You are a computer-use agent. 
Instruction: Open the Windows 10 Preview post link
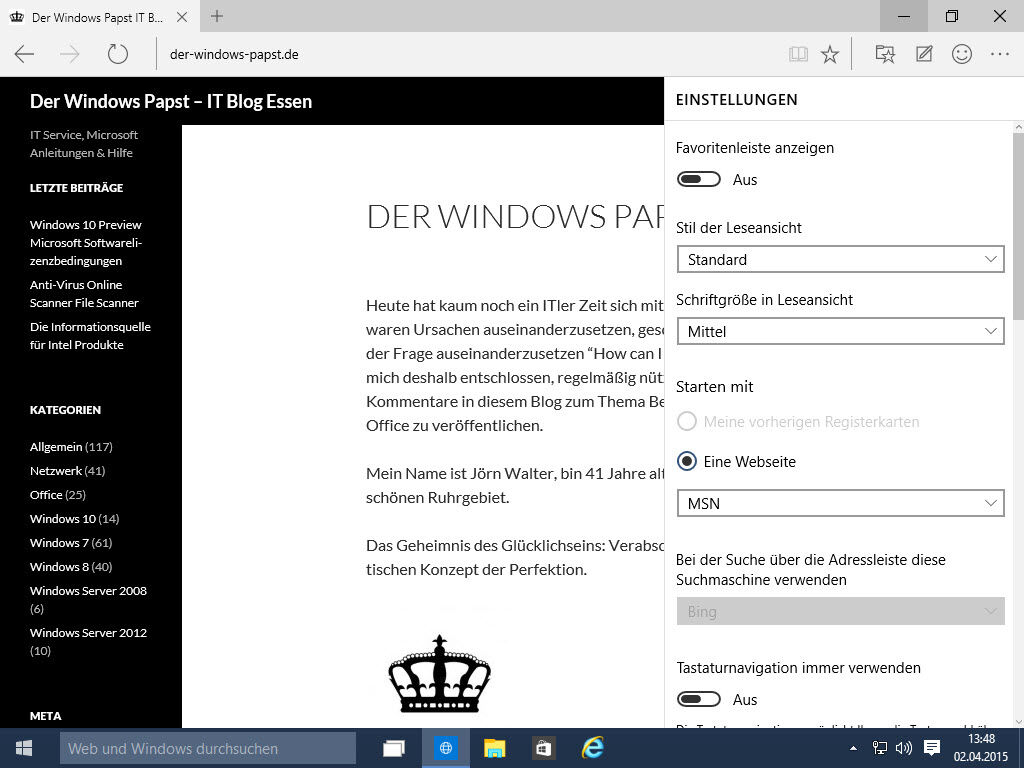click(86, 225)
